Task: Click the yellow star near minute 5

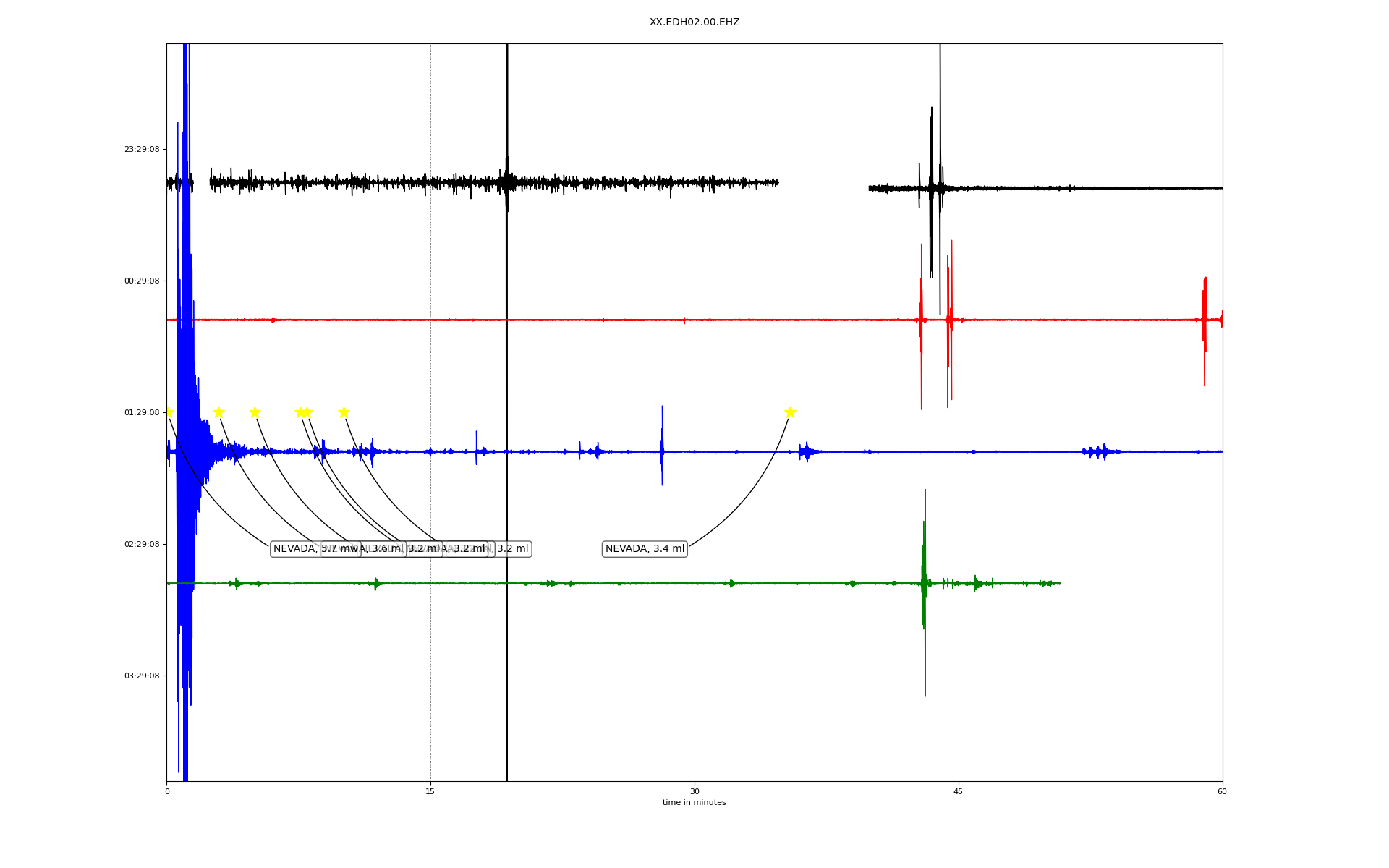Action: point(255,412)
